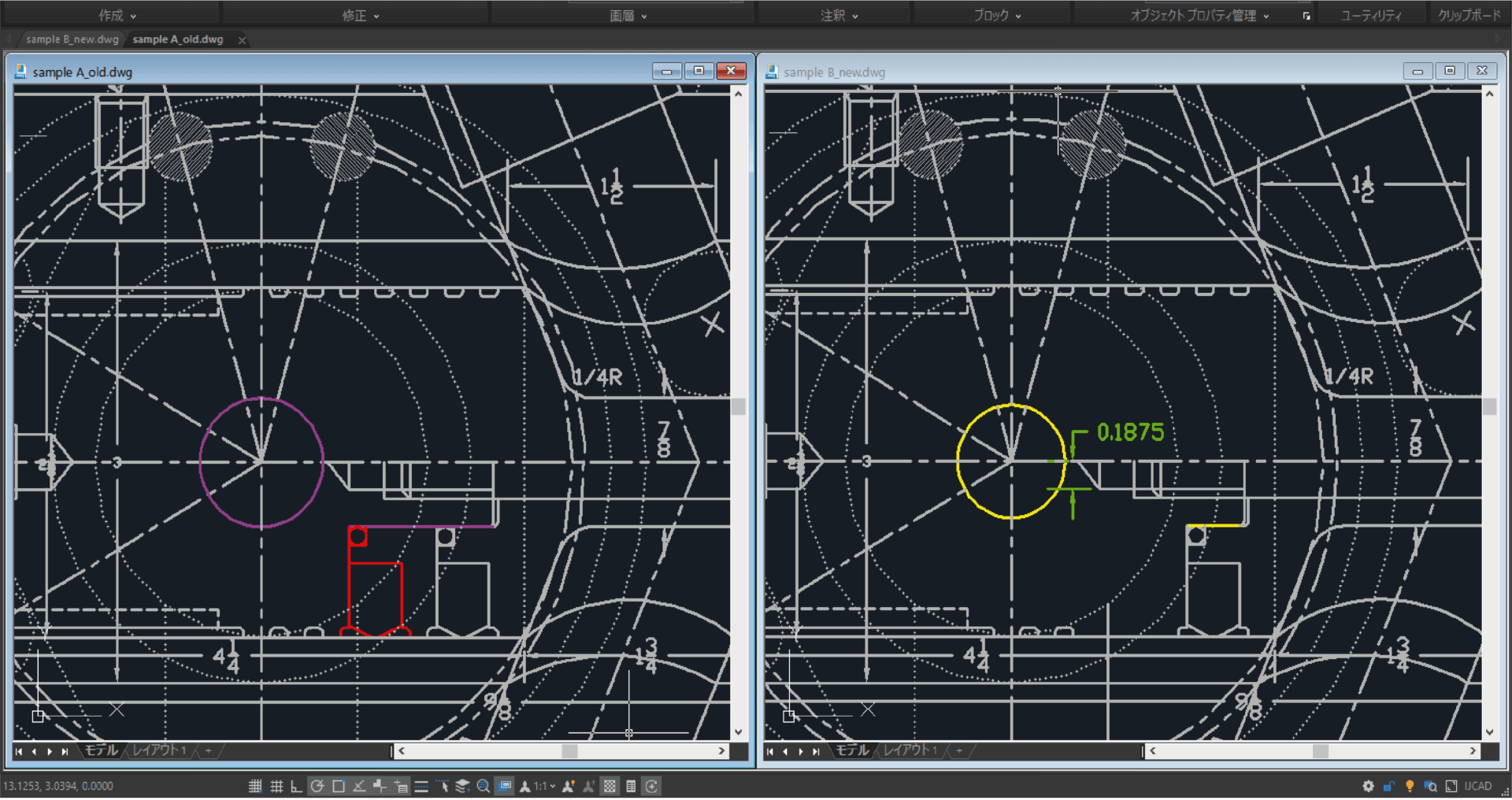
Task: Enable snap mode from the status bar
Action: click(255, 786)
